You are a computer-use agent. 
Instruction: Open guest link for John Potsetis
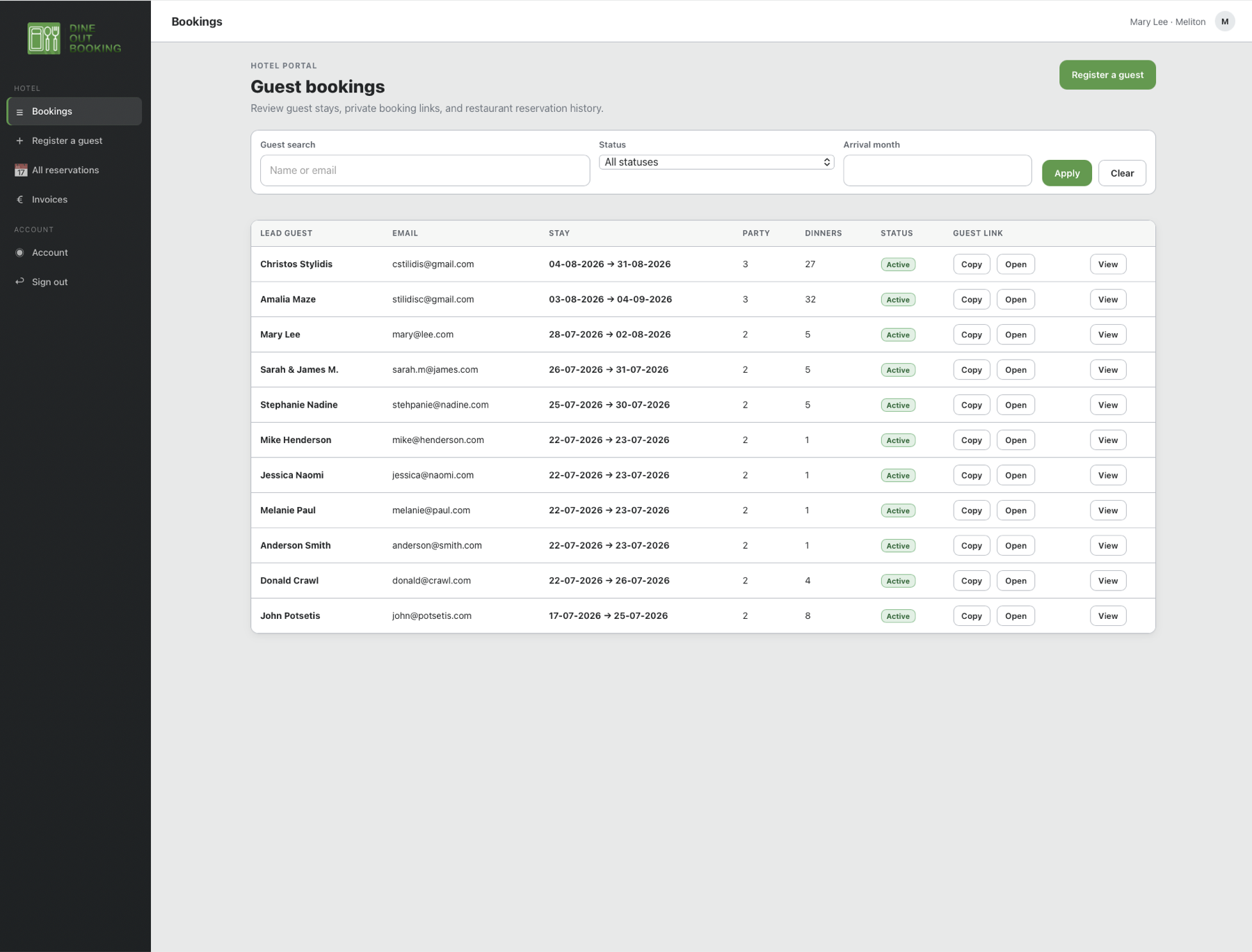coord(1016,616)
